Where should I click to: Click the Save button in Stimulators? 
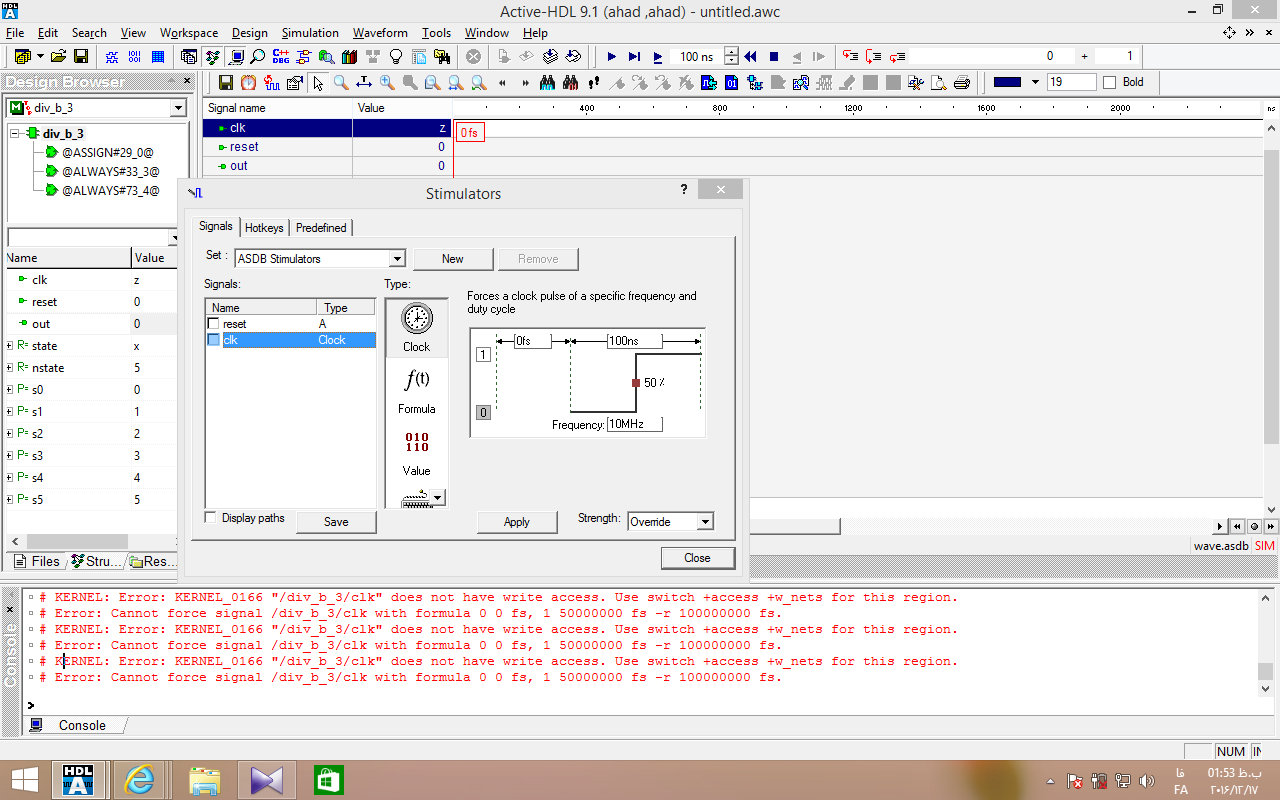[x=336, y=522]
